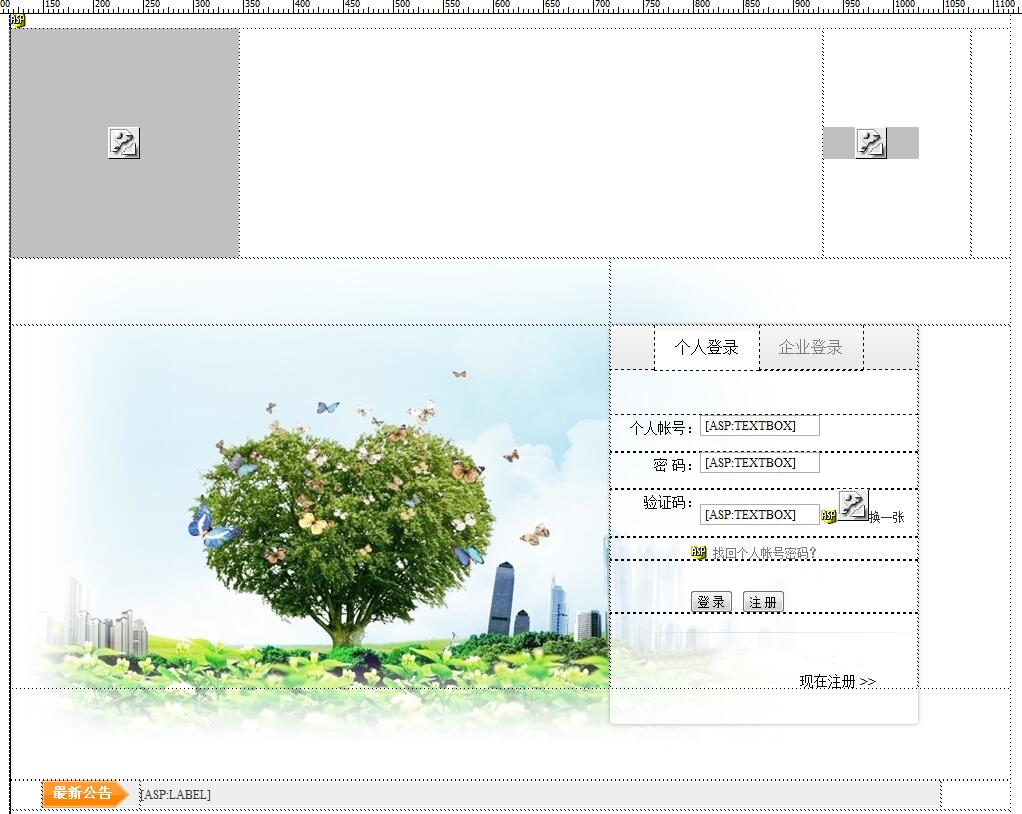Select the broken-image placeholder in the large gray banner box

click(x=124, y=143)
